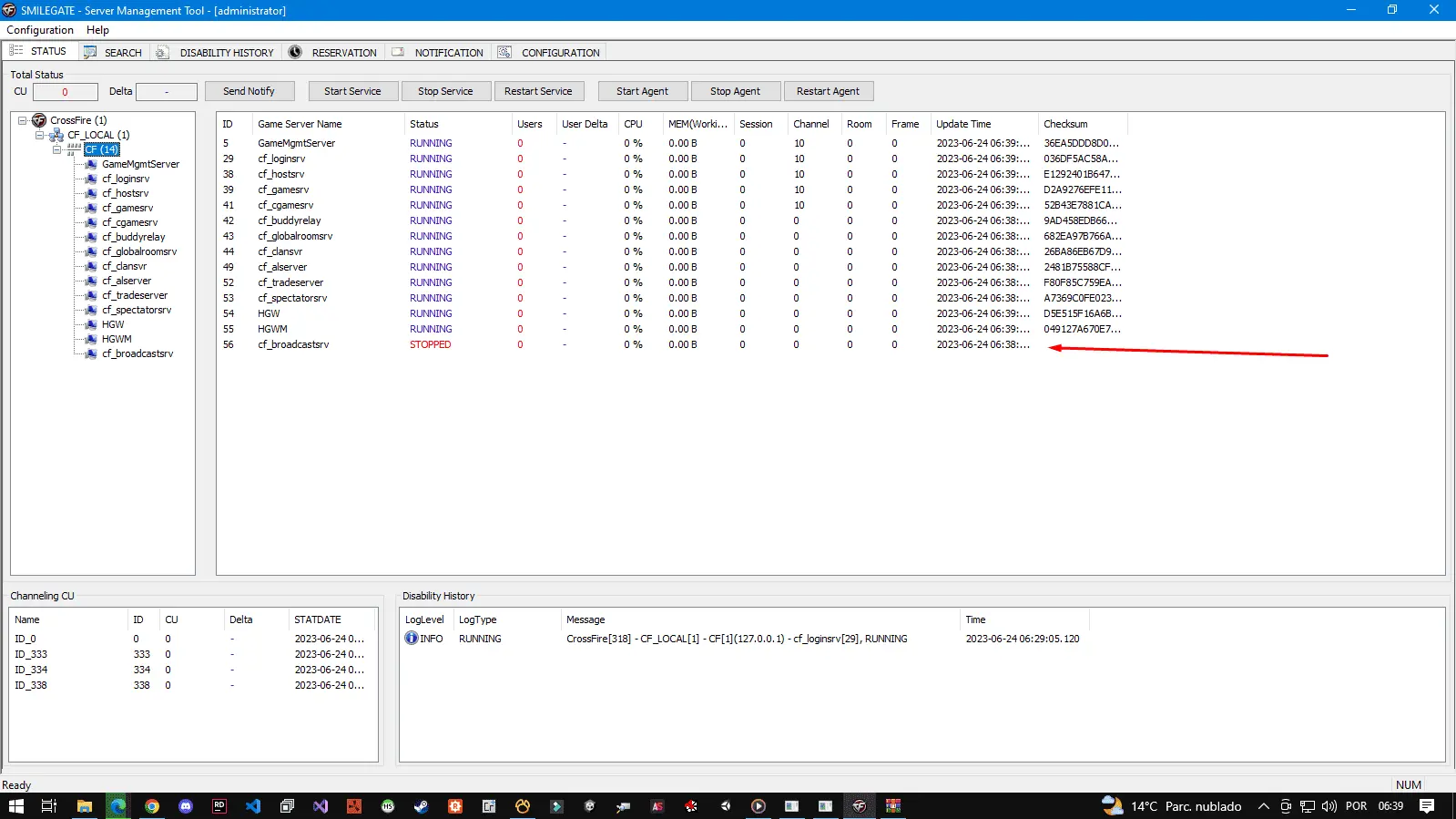Click the server icon beside cf_hostsrv
Image resolution: width=1456 pixels, height=819 pixels.
click(91, 193)
